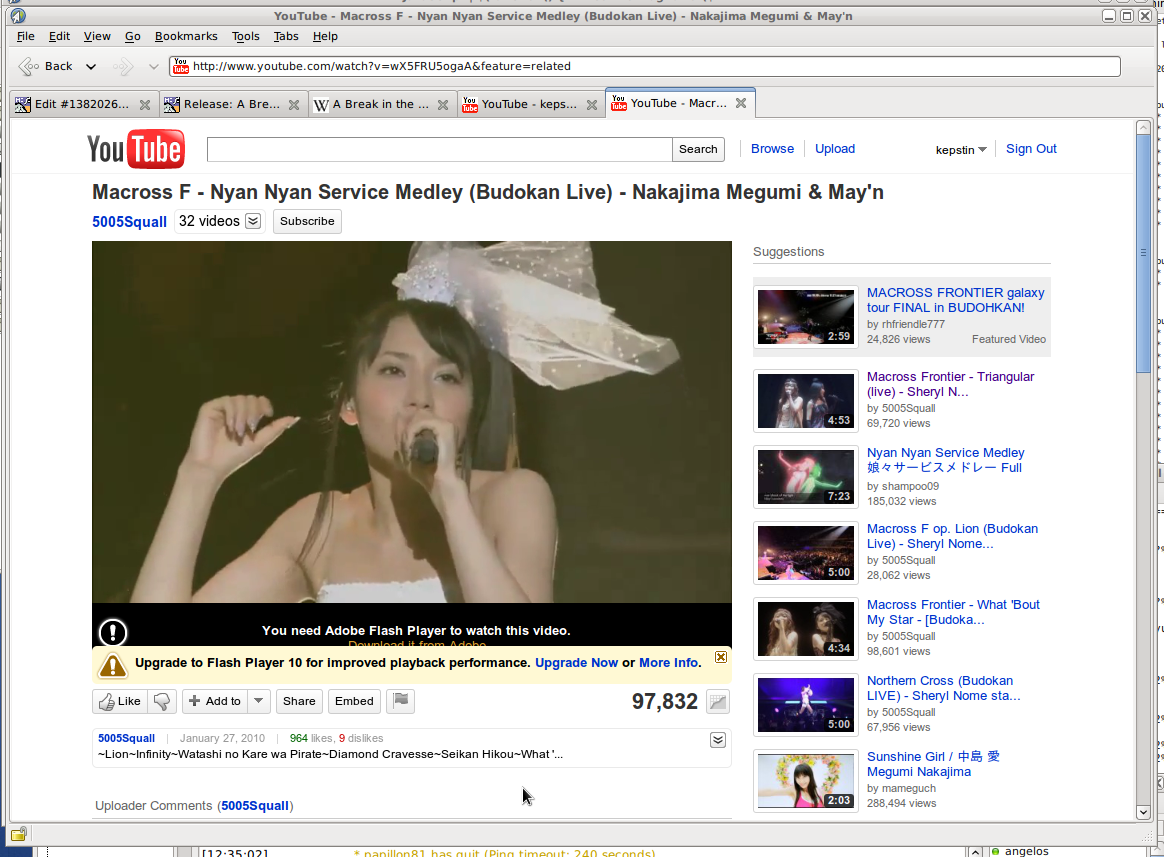This screenshot has height=857, width=1164.
Task: Click the scrollbar down arrow
Action: point(1143,812)
